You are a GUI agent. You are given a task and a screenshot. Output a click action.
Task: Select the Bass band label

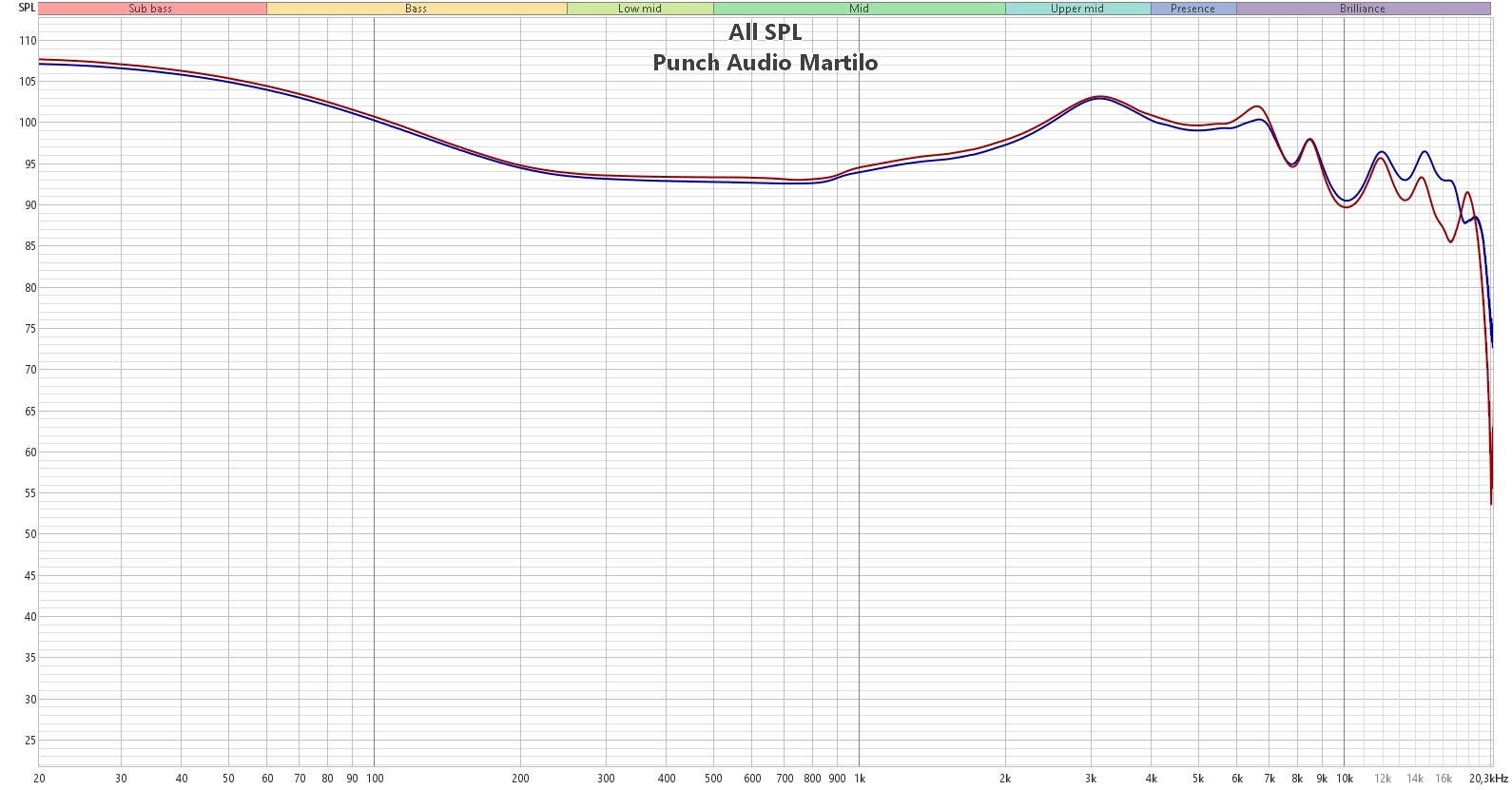point(417,9)
